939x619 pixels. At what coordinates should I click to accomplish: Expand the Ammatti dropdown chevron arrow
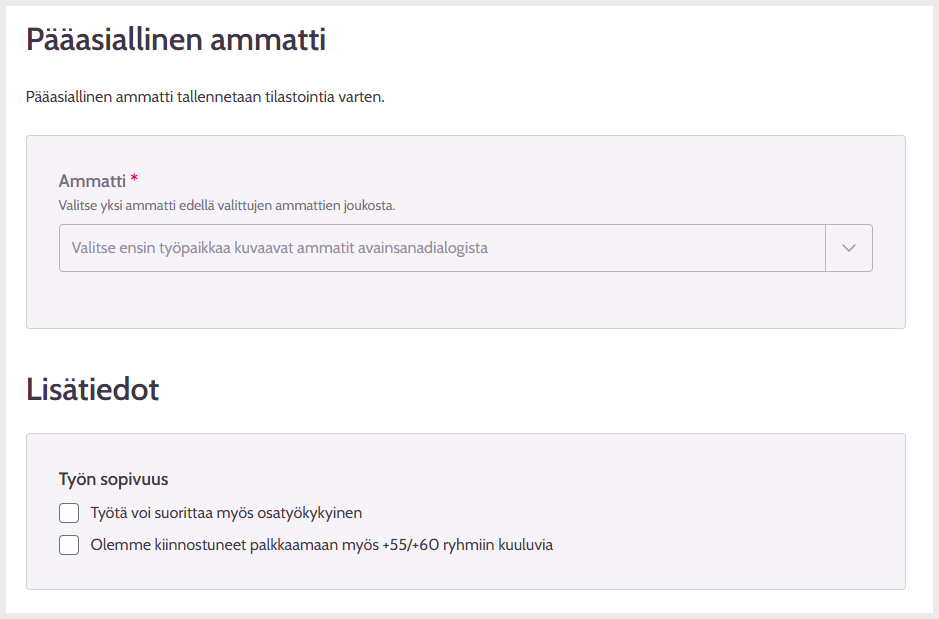(x=849, y=248)
